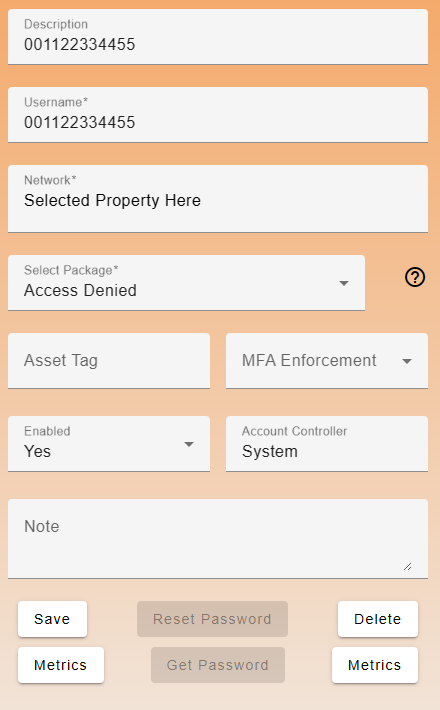This screenshot has width=440, height=710.
Task: Click the Get Password button
Action: pyautogui.click(x=218, y=665)
